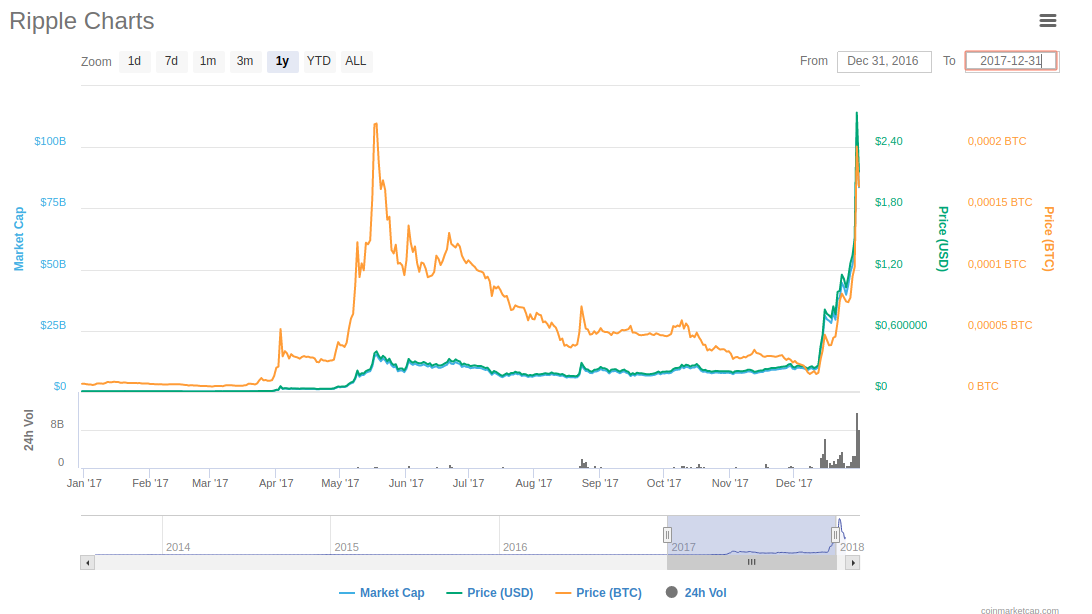Screen dimensions: 1092x614
Task: Click the $50B market cap axis label
Action: click(53, 265)
